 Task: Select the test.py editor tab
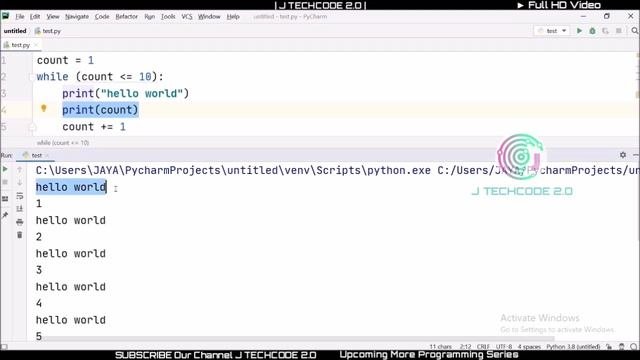coord(20,45)
